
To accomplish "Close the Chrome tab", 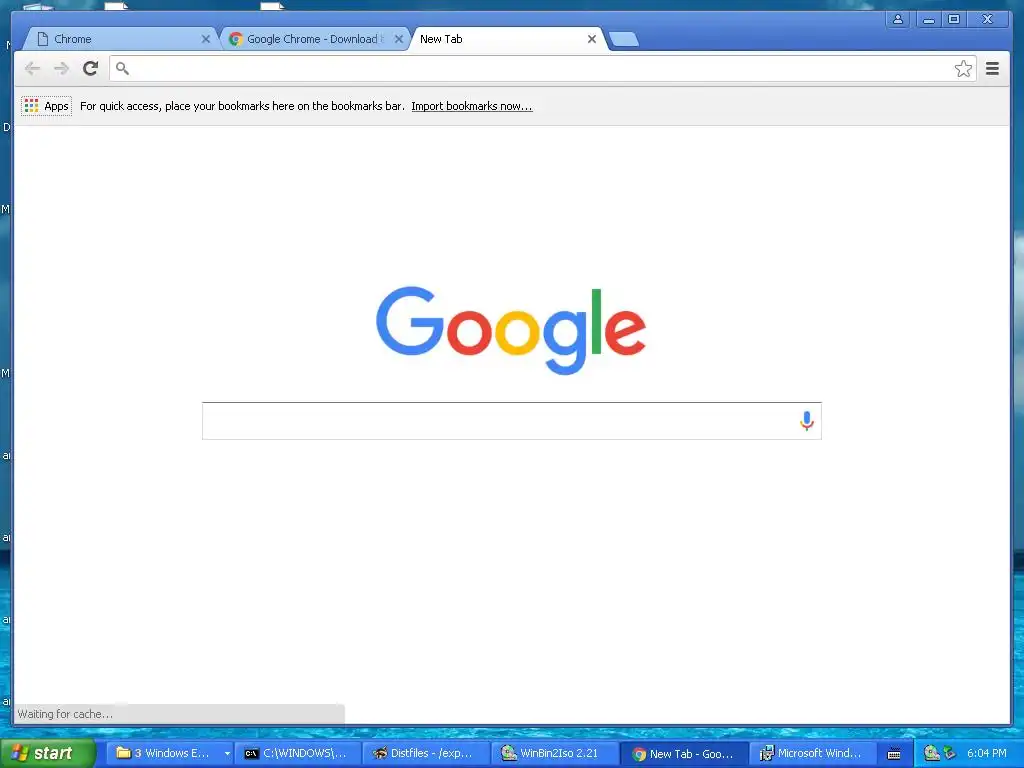I will 206,39.
